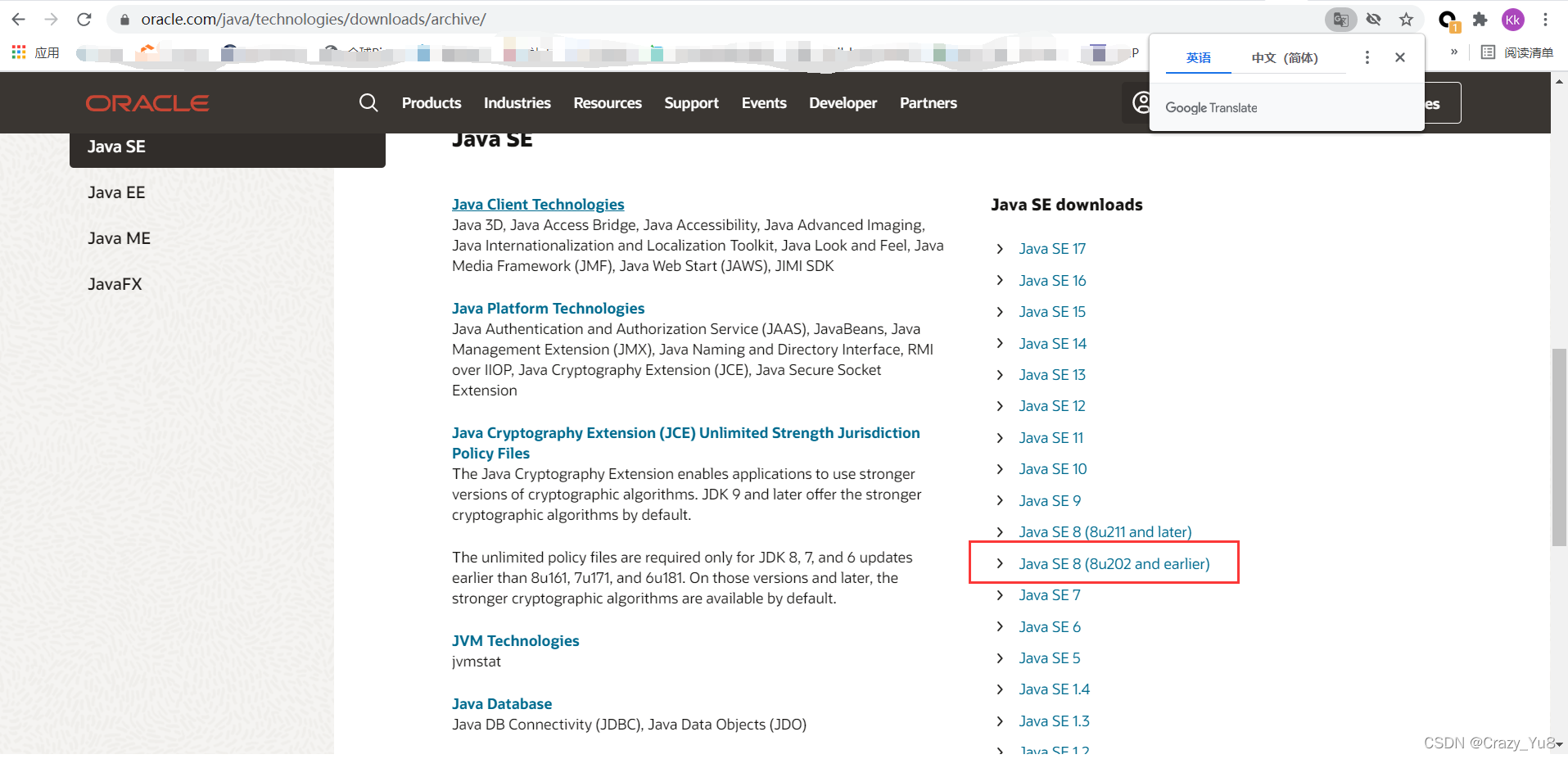Image resolution: width=1568 pixels, height=759 pixels.
Task: Open the Developer menu
Action: point(843,102)
